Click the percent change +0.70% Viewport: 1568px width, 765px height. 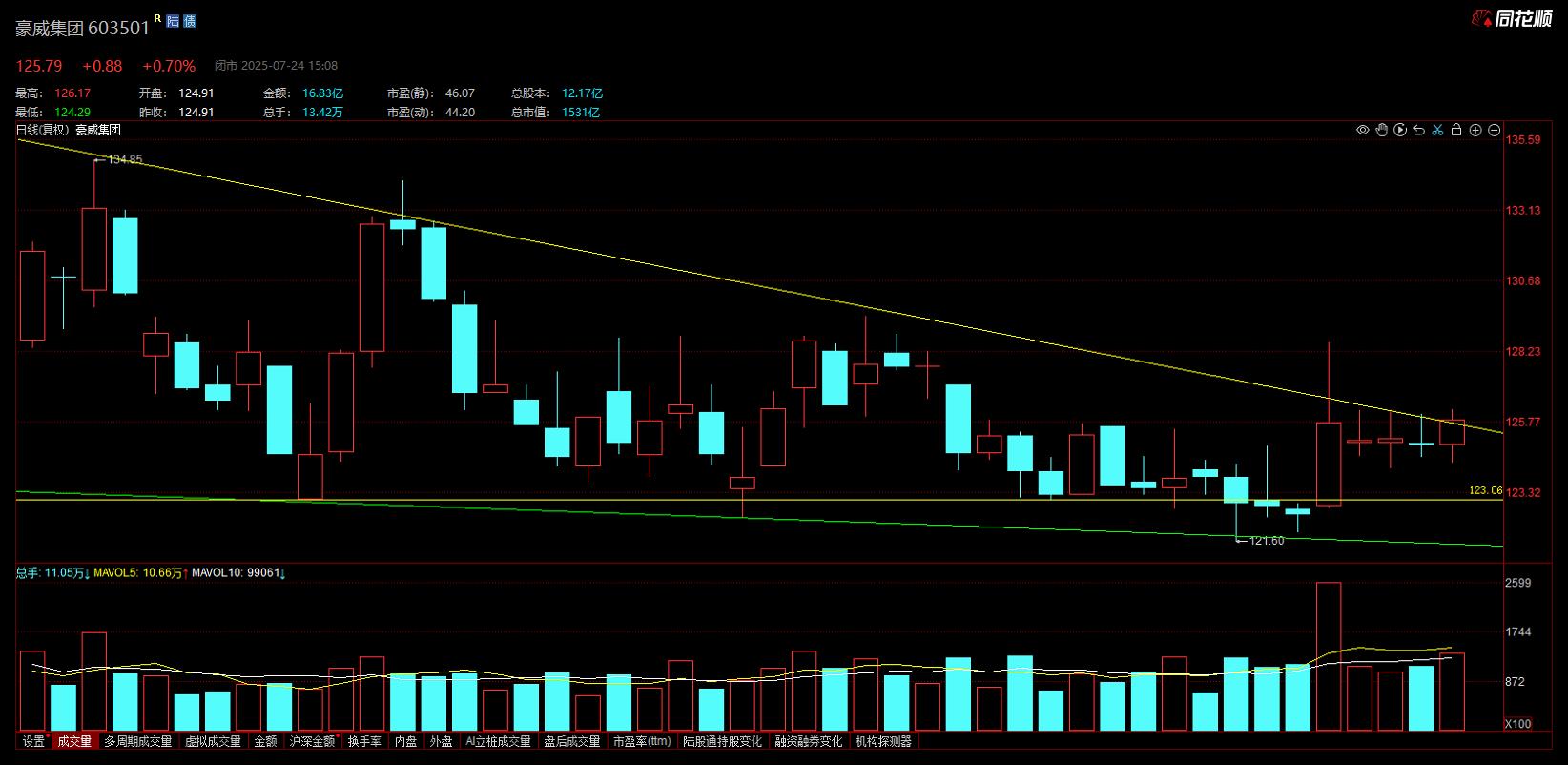pos(169,66)
